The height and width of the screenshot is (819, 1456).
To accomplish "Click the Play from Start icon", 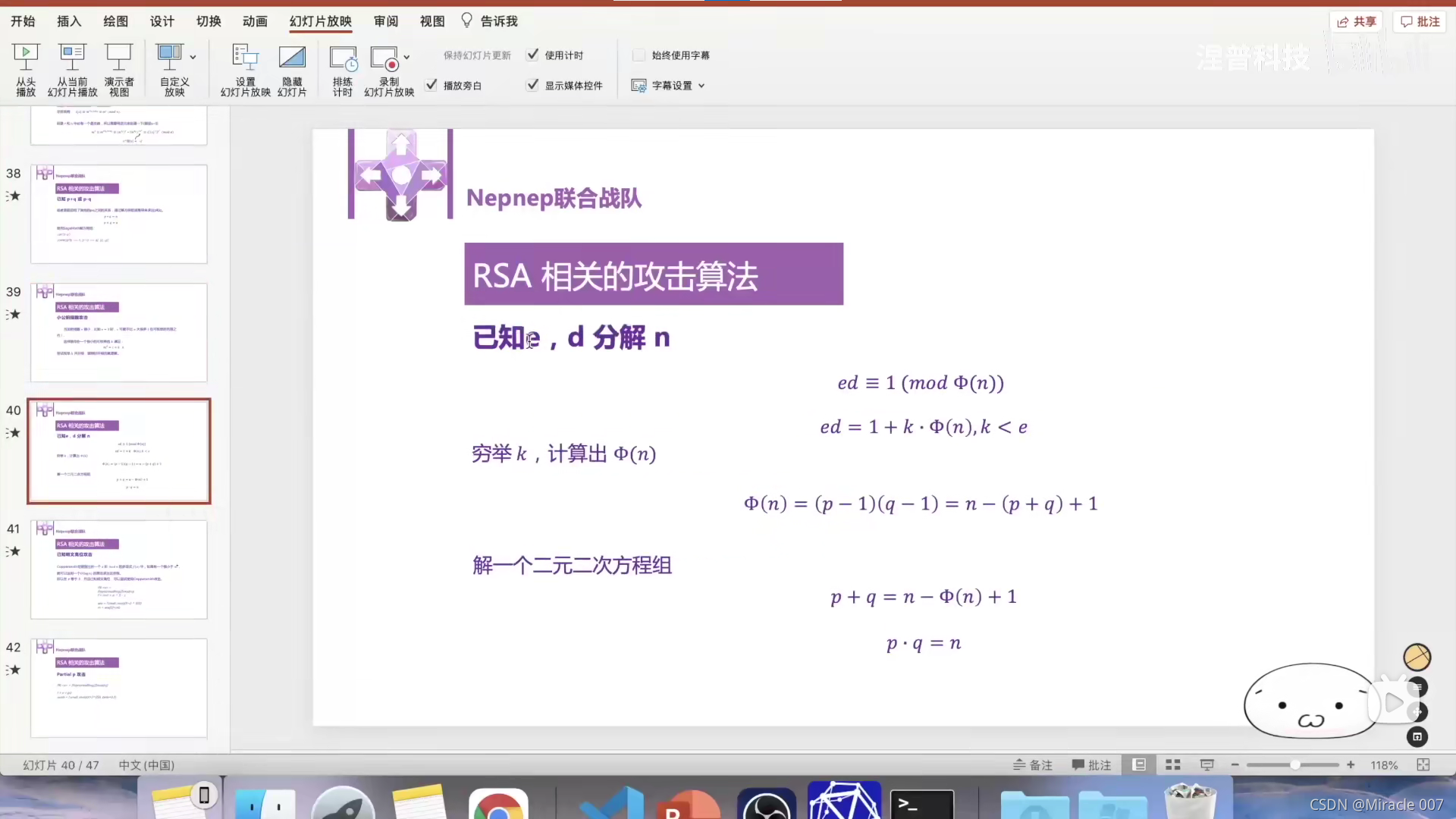I will tap(26, 58).
